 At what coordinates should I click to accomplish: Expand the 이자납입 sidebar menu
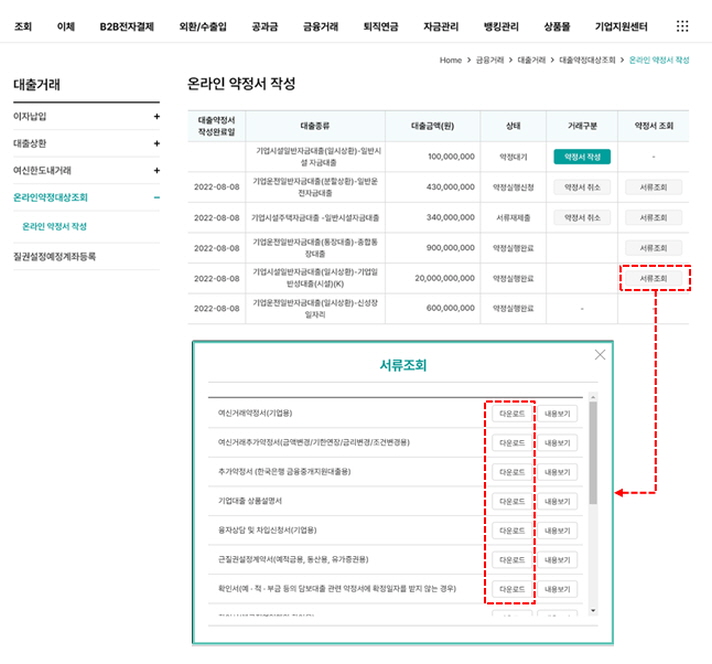[156, 117]
